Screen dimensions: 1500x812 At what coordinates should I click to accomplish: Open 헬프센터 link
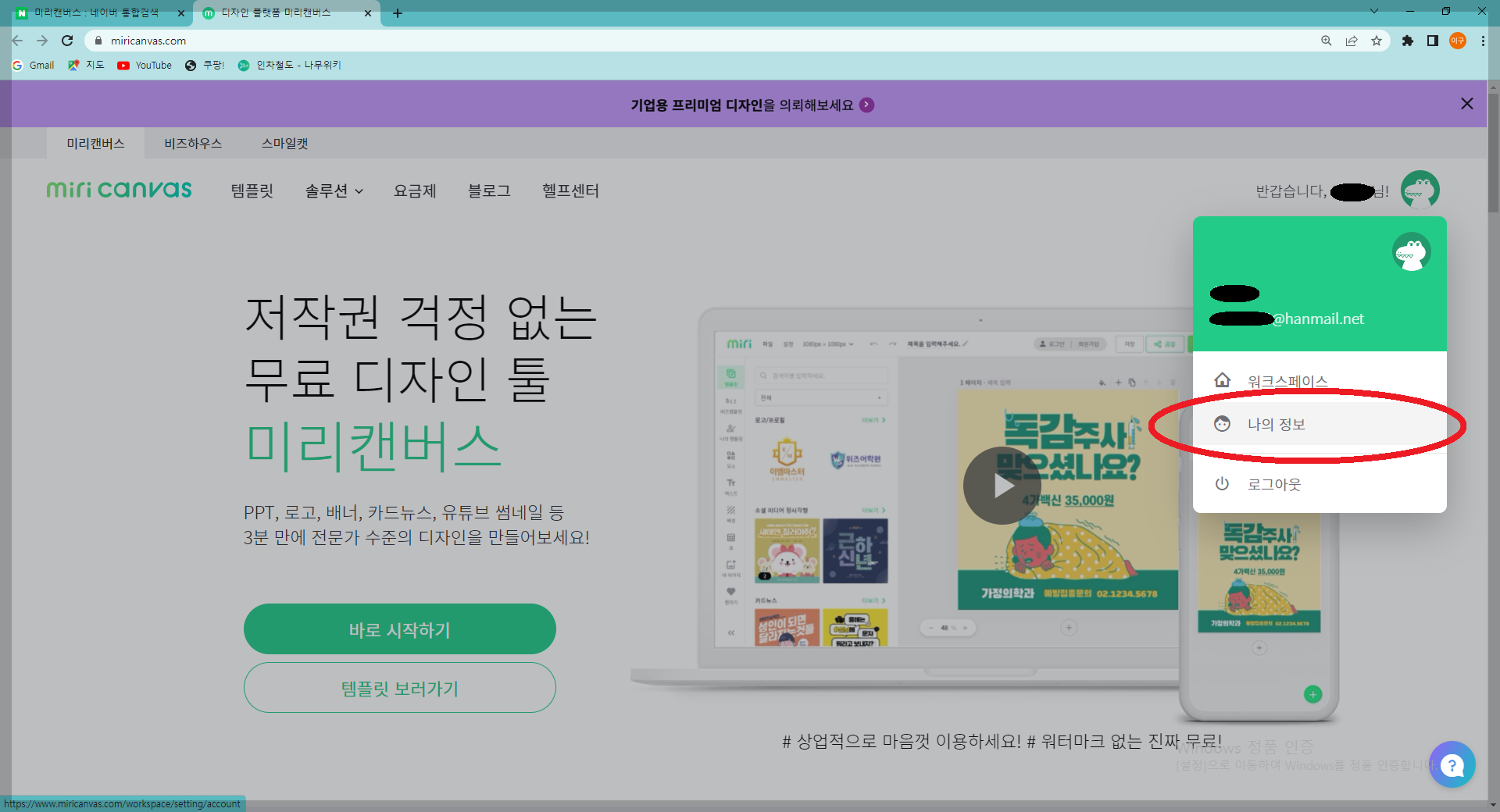pos(570,191)
